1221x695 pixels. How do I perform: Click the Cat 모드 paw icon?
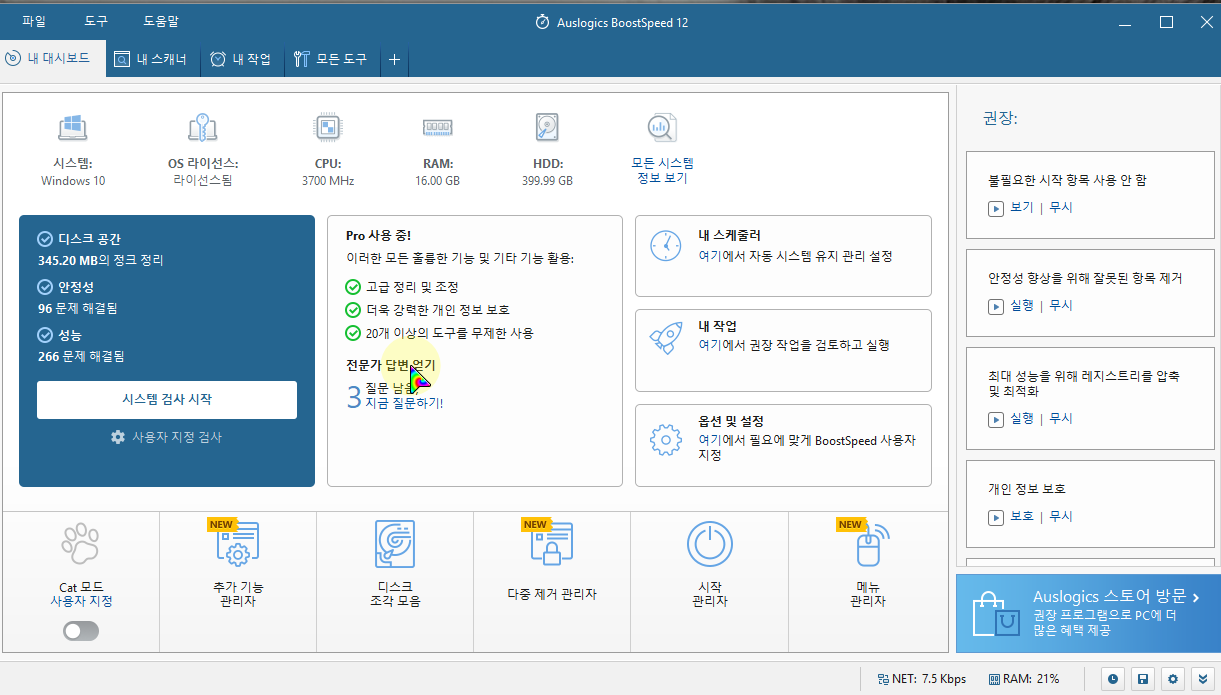click(80, 545)
